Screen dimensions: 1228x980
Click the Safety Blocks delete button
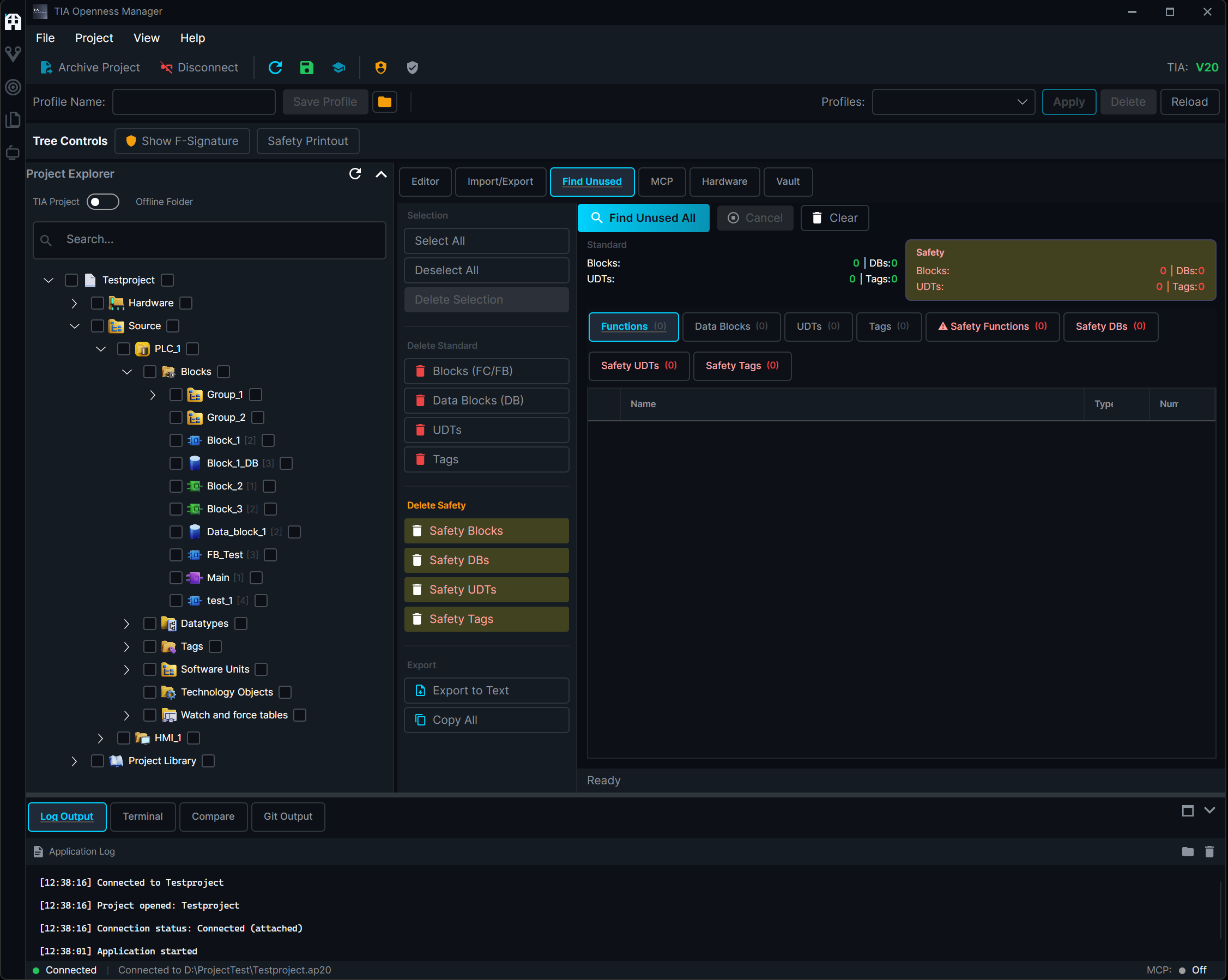(x=486, y=531)
